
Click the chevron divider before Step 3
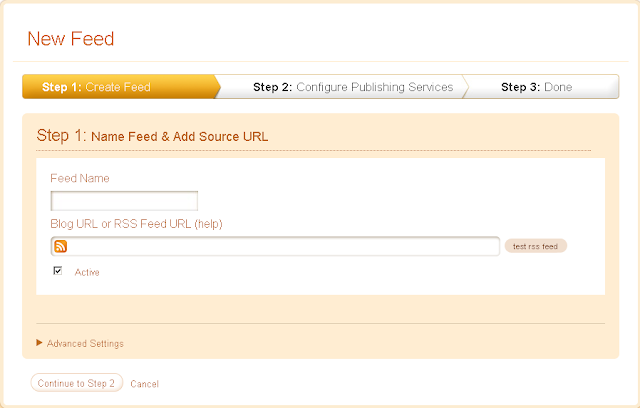click(x=466, y=86)
